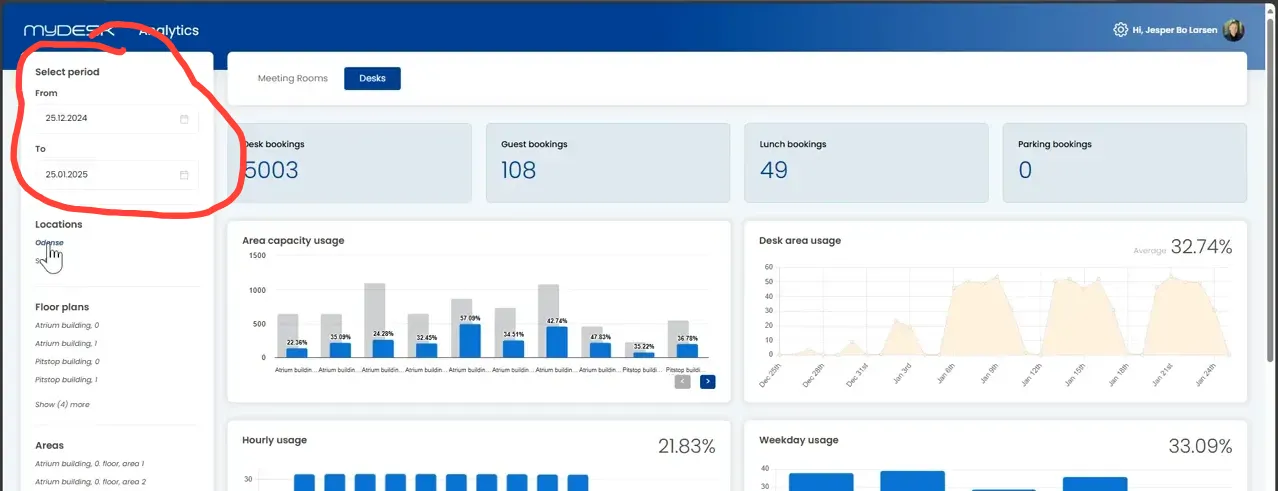Click the MyDesk logo
This screenshot has height=491, width=1278.
click(x=69, y=31)
